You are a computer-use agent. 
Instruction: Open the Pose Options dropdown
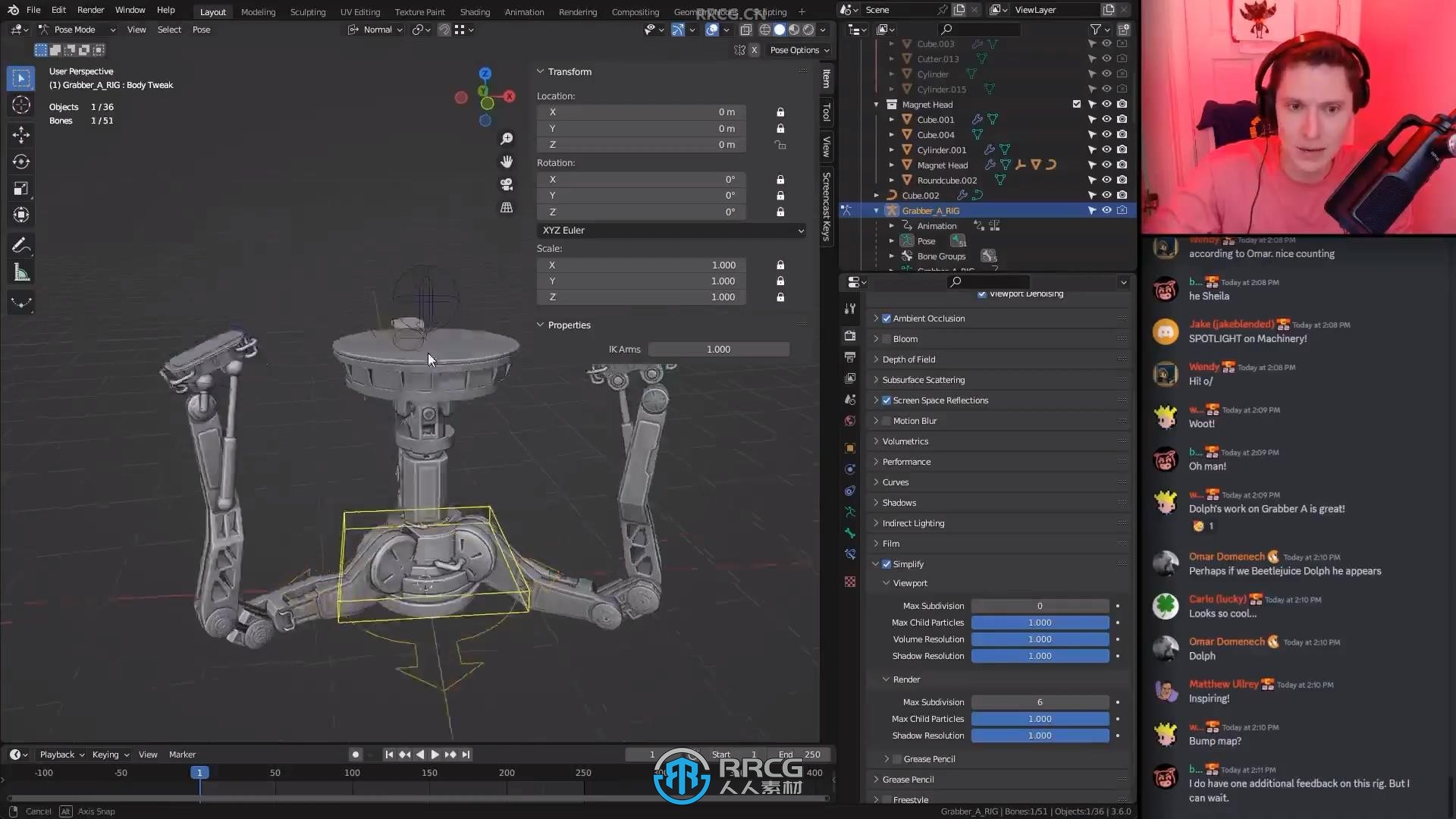tap(799, 50)
